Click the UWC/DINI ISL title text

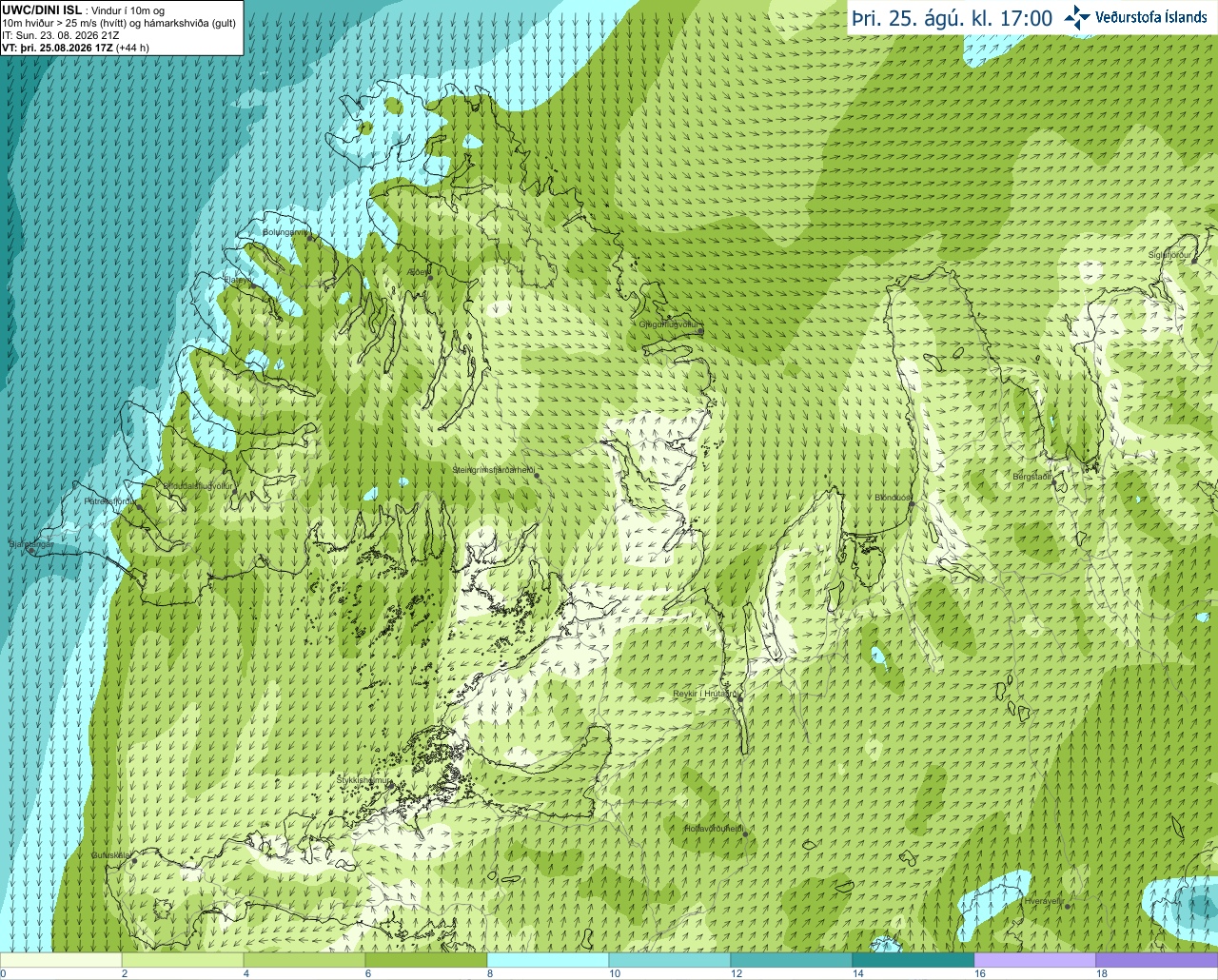coord(42,9)
